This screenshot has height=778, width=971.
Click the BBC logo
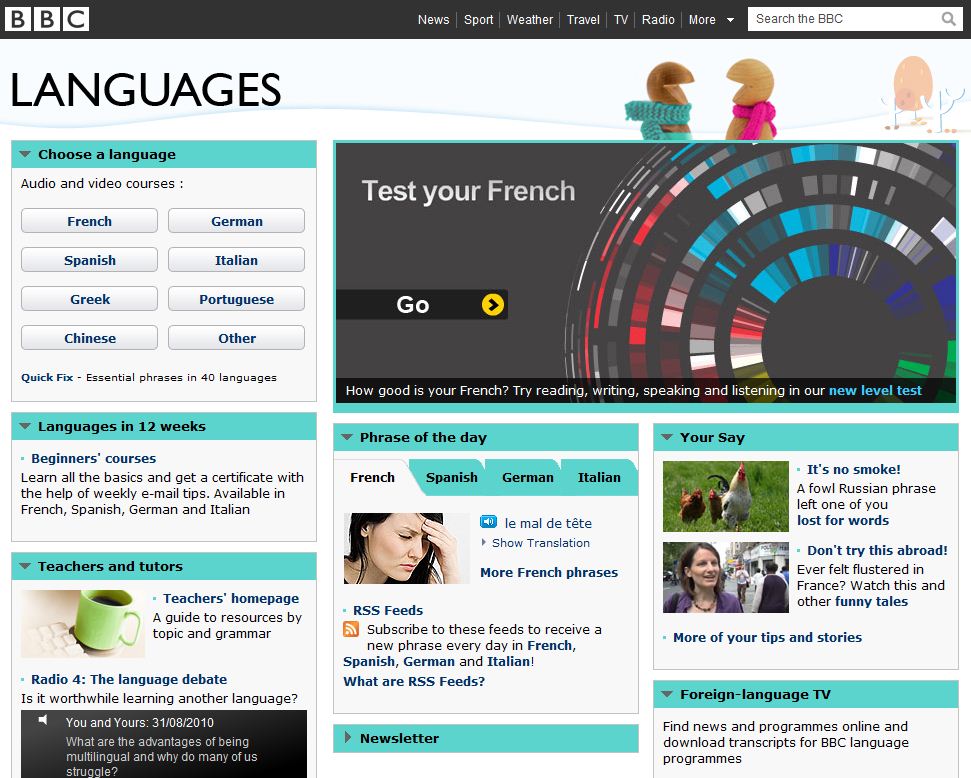(x=47, y=19)
